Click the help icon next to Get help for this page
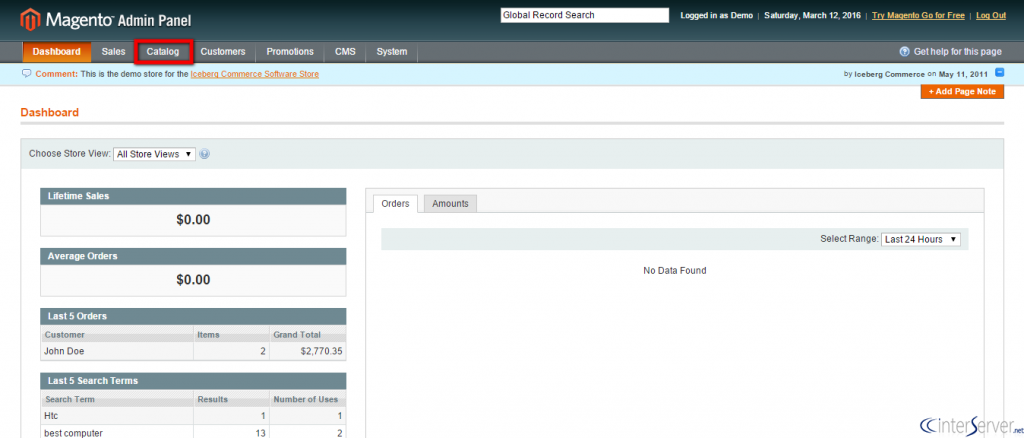 point(904,52)
